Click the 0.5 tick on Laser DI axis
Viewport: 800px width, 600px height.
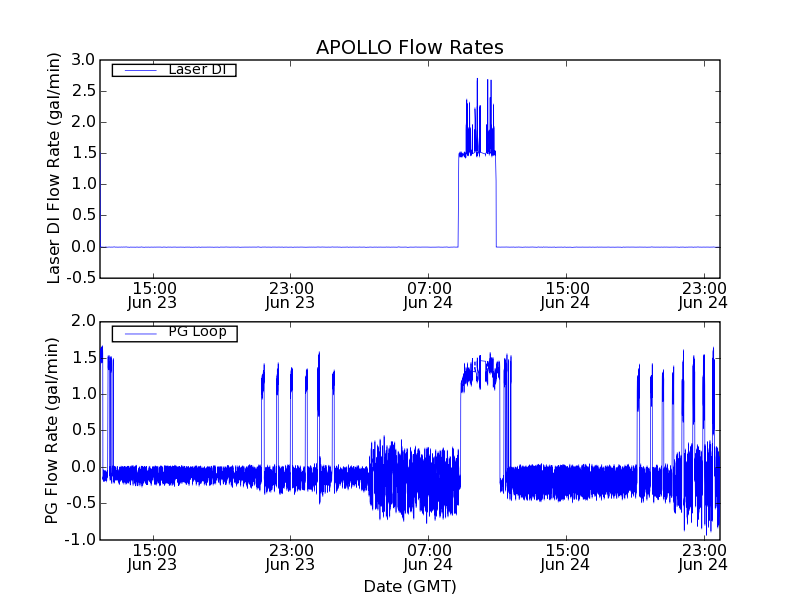83,215
